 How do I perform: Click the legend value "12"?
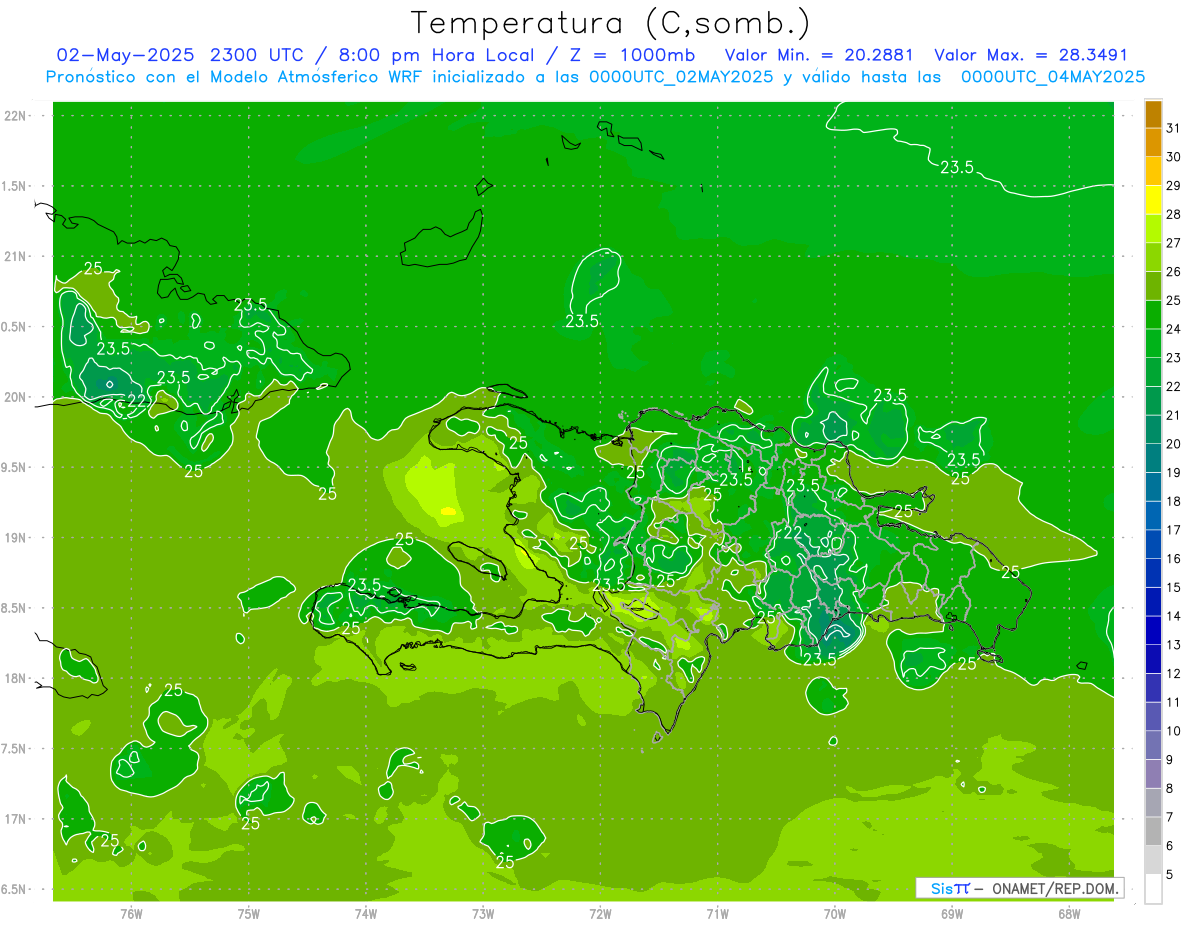point(1174,674)
